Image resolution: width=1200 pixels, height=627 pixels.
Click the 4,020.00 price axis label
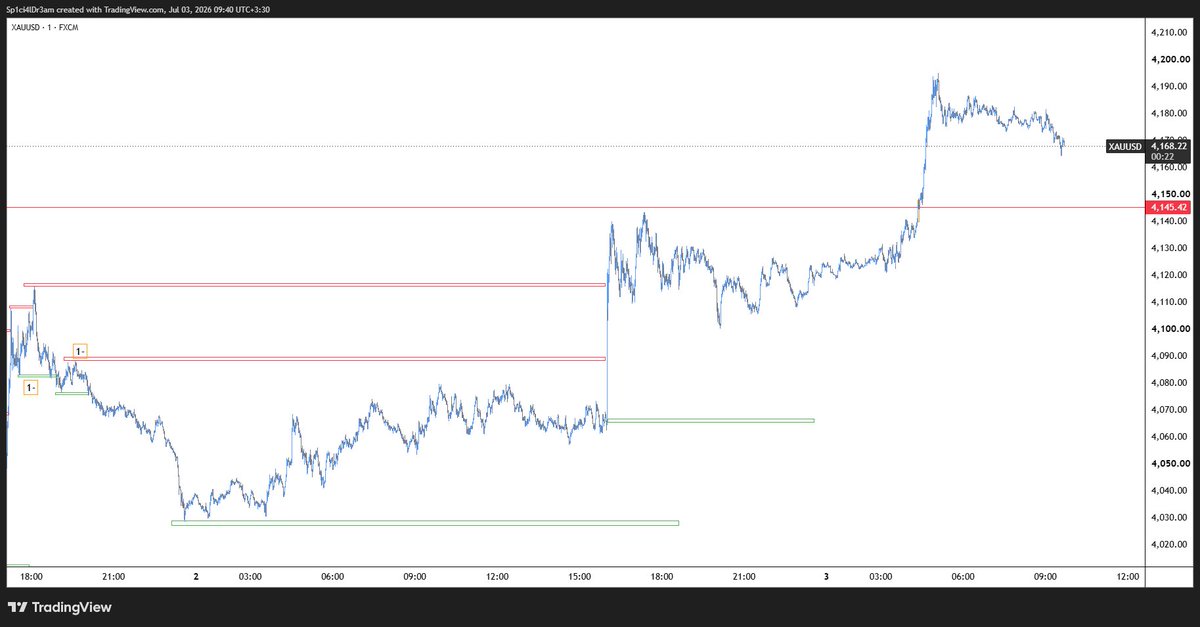click(x=1169, y=545)
